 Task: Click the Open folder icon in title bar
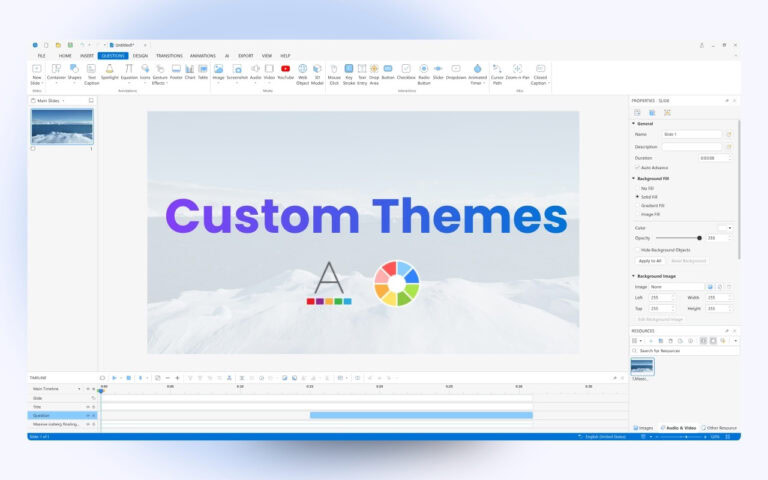pyautogui.click(x=58, y=45)
